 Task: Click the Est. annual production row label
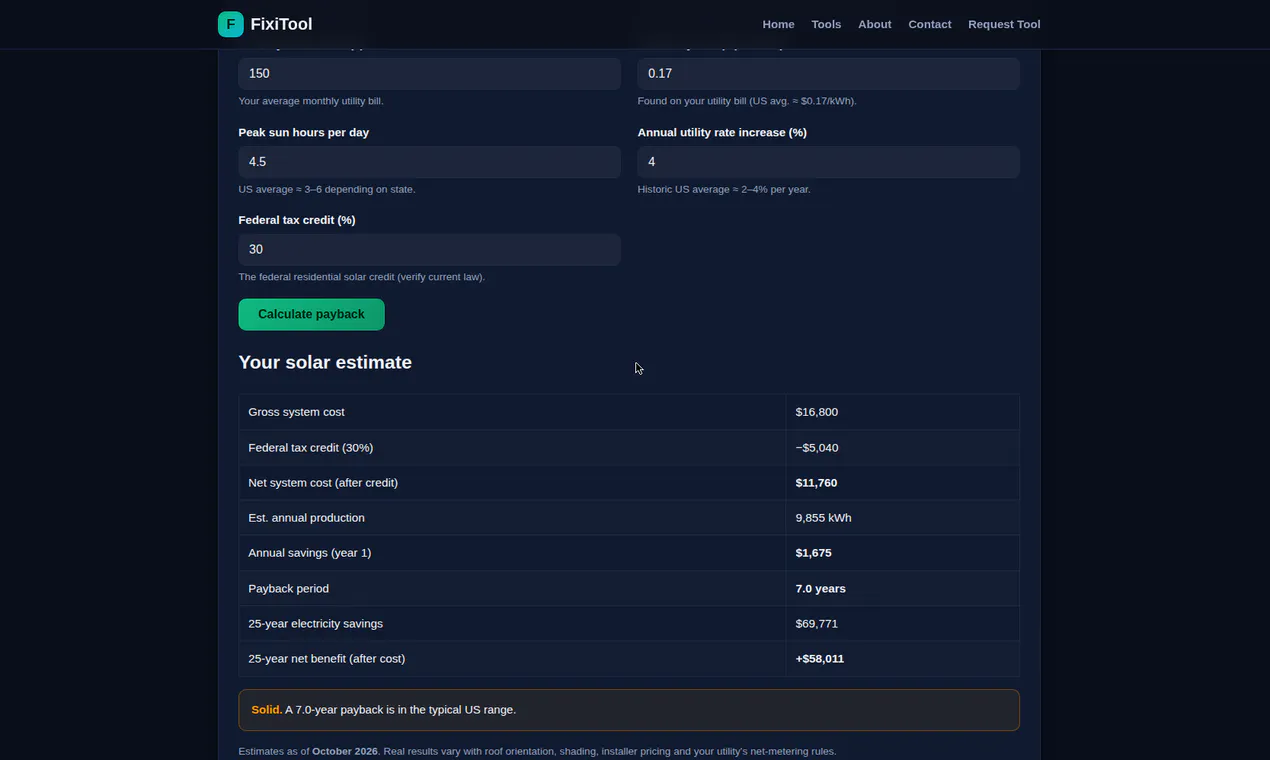pyautogui.click(x=306, y=518)
